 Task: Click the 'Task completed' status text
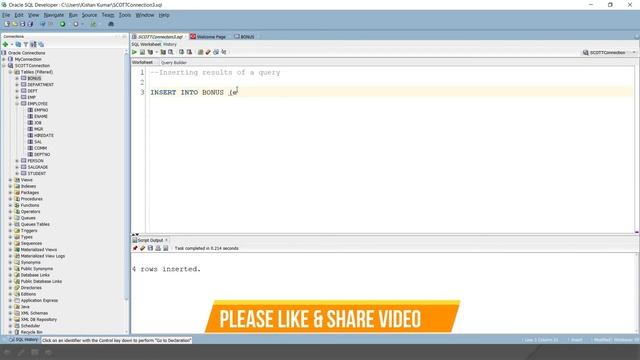[x=207, y=248]
